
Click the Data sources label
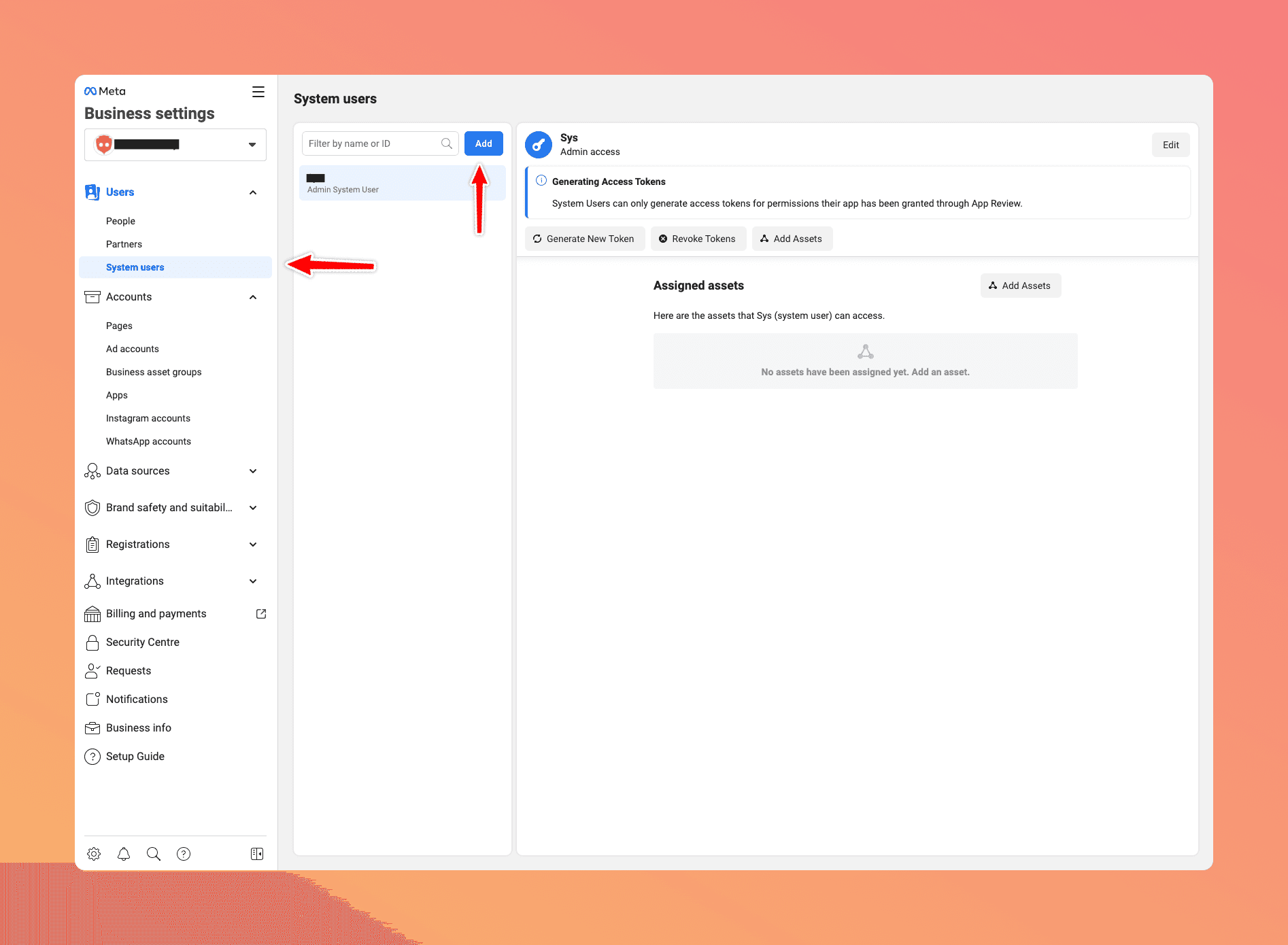pyautogui.click(x=138, y=471)
